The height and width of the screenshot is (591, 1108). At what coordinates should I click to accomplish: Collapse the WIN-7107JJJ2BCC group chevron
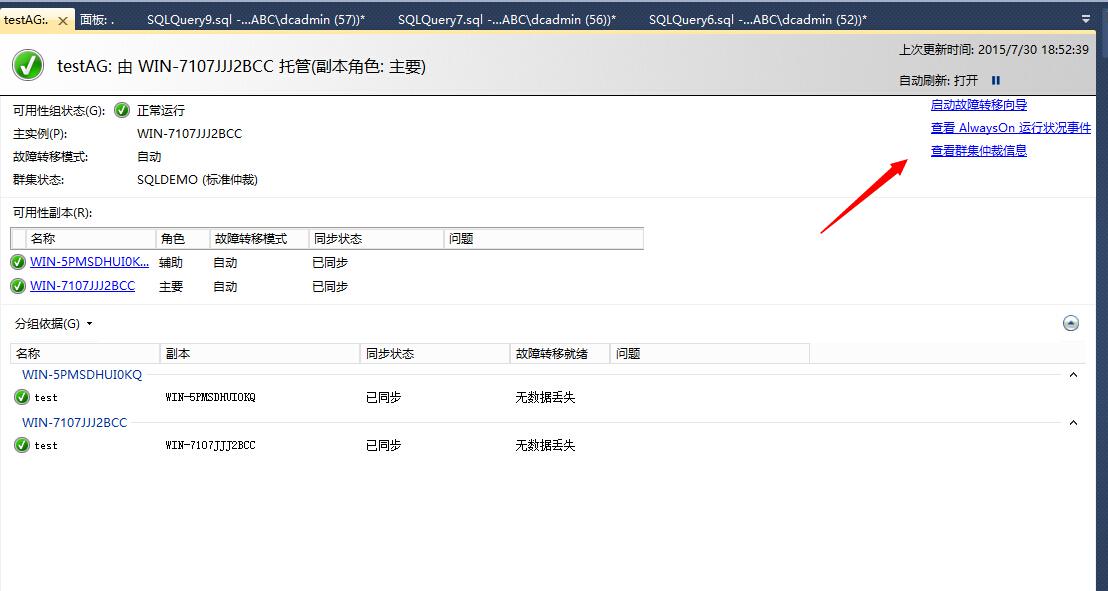(1073, 422)
